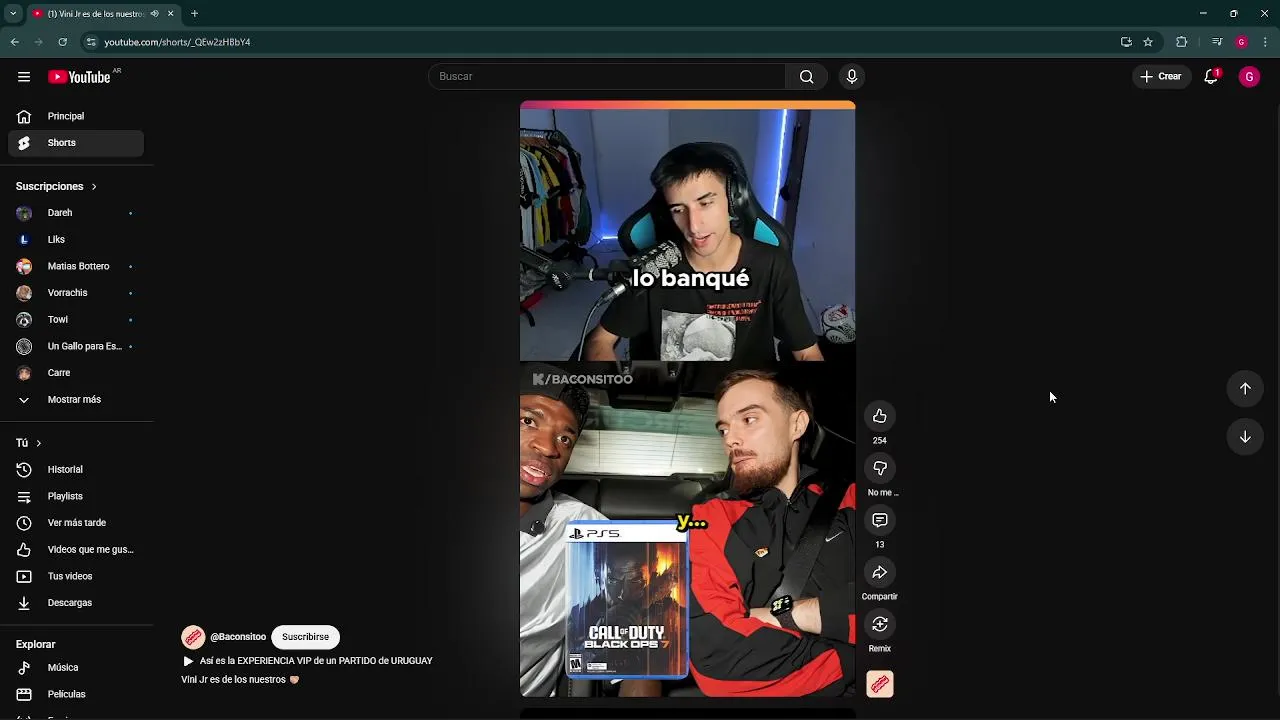Remix this Short
This screenshot has height=720, width=1280.
[x=880, y=624]
